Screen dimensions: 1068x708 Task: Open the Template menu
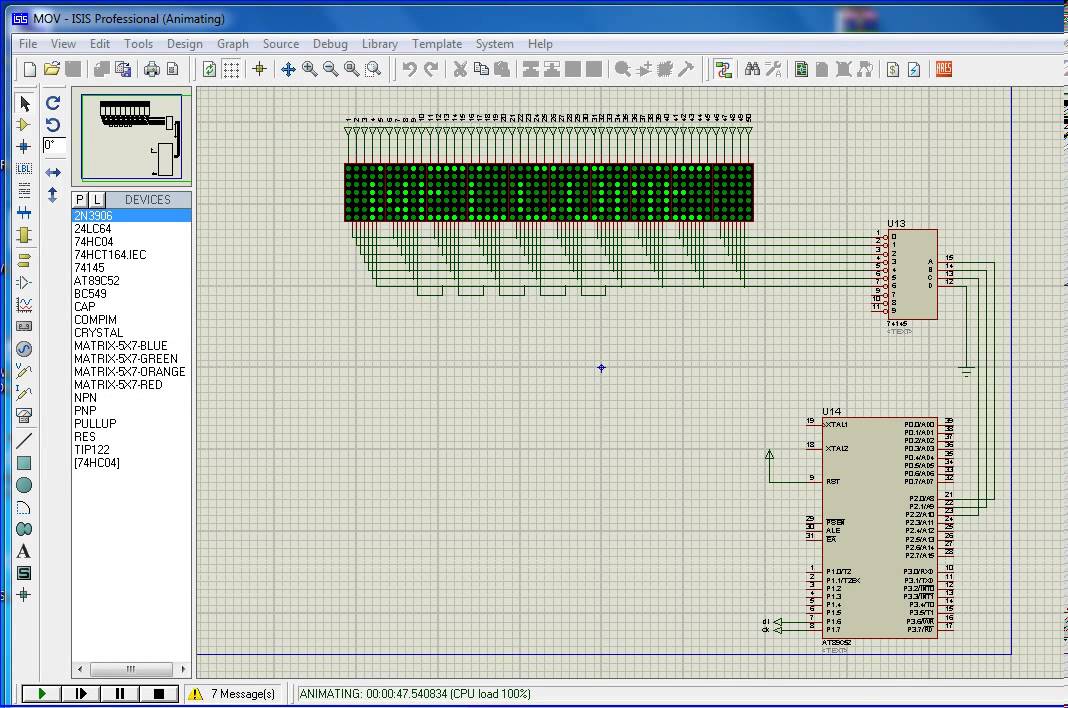tap(437, 44)
